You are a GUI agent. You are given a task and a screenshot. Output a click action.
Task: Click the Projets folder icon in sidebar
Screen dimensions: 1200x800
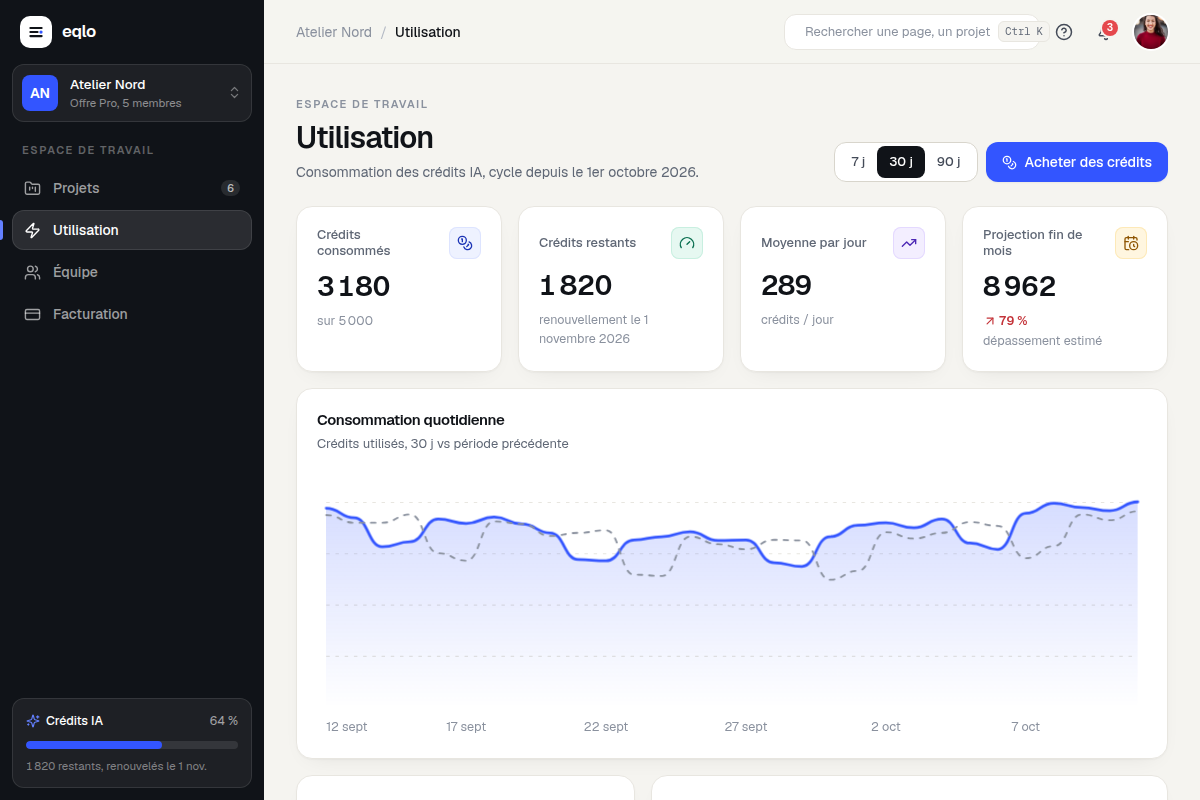point(33,188)
